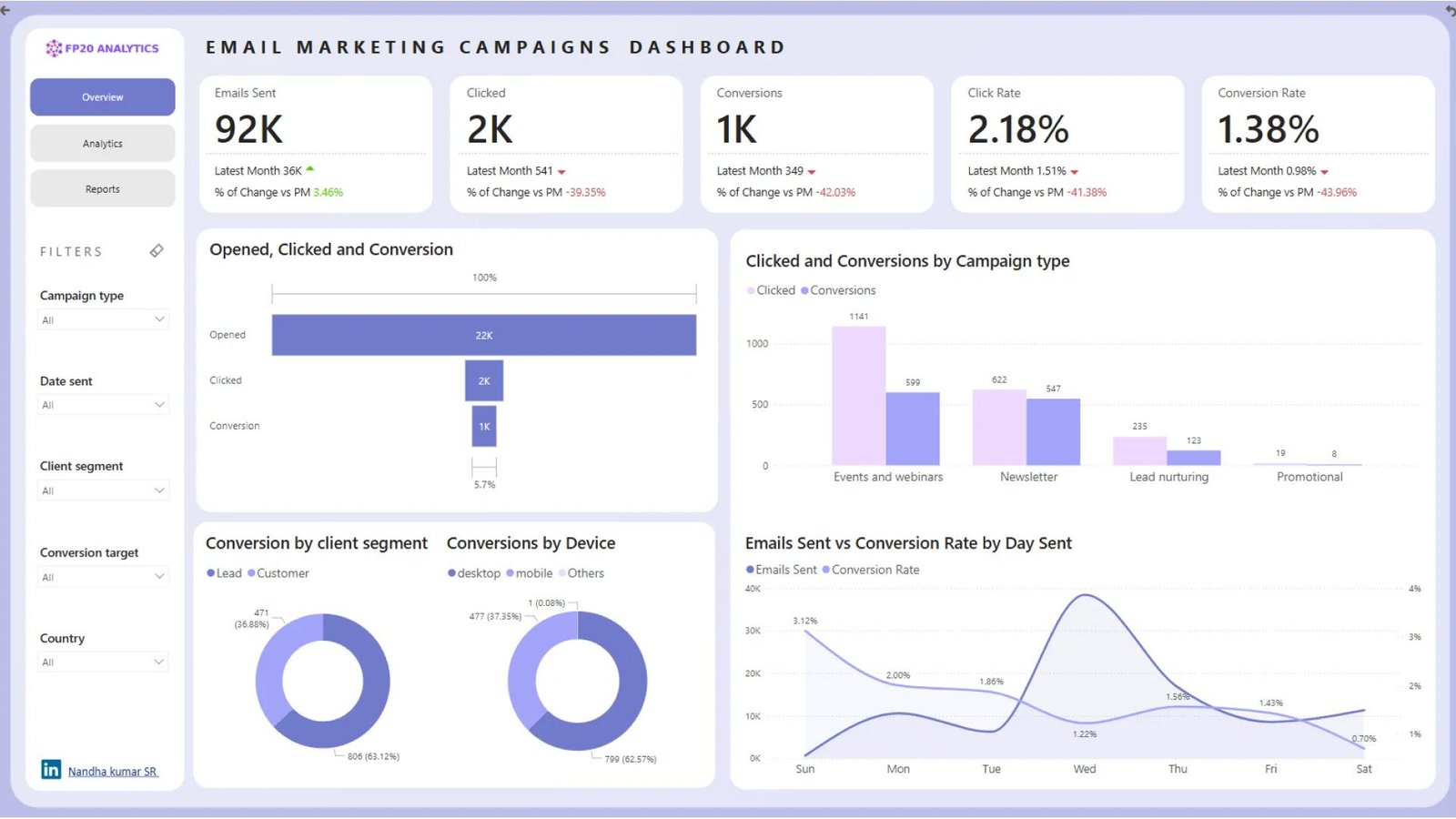Screen dimensions: 1456x819
Task: Select the desktop legend item
Action: [474, 573]
